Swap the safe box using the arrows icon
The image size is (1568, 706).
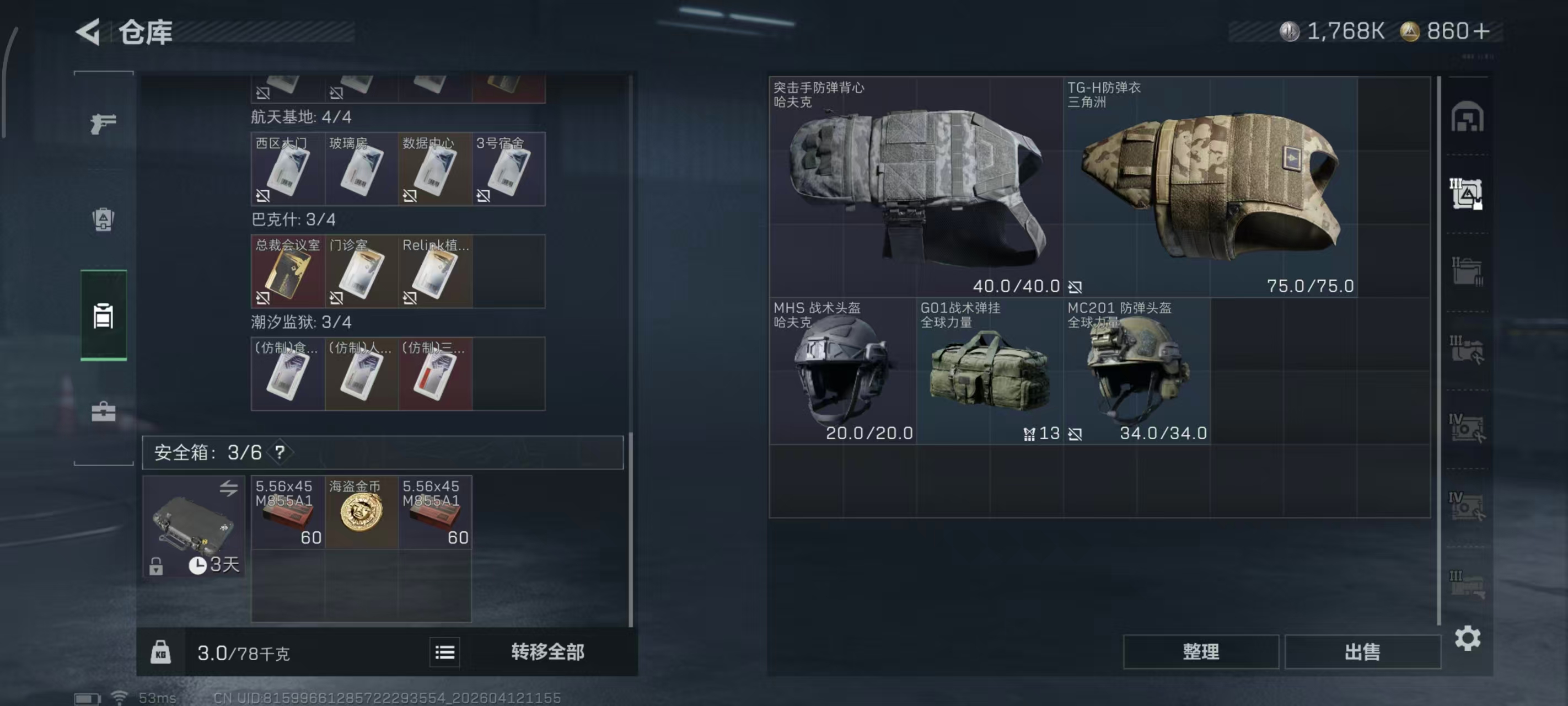pos(228,488)
